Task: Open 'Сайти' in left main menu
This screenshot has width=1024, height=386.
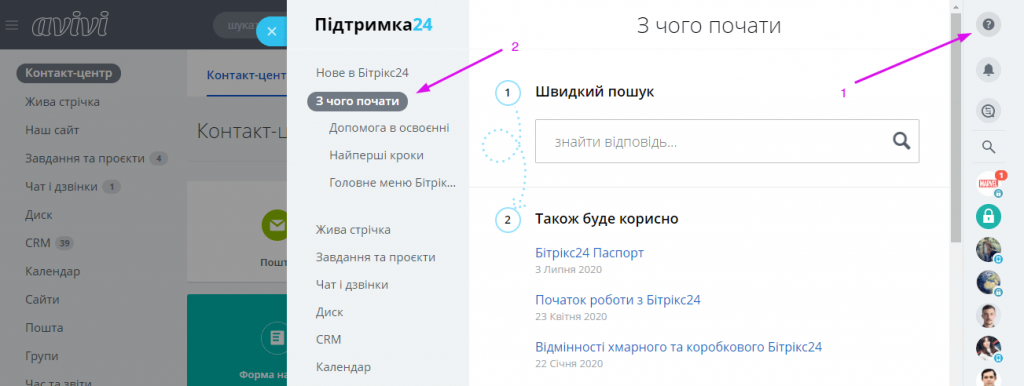Action: 42,300
